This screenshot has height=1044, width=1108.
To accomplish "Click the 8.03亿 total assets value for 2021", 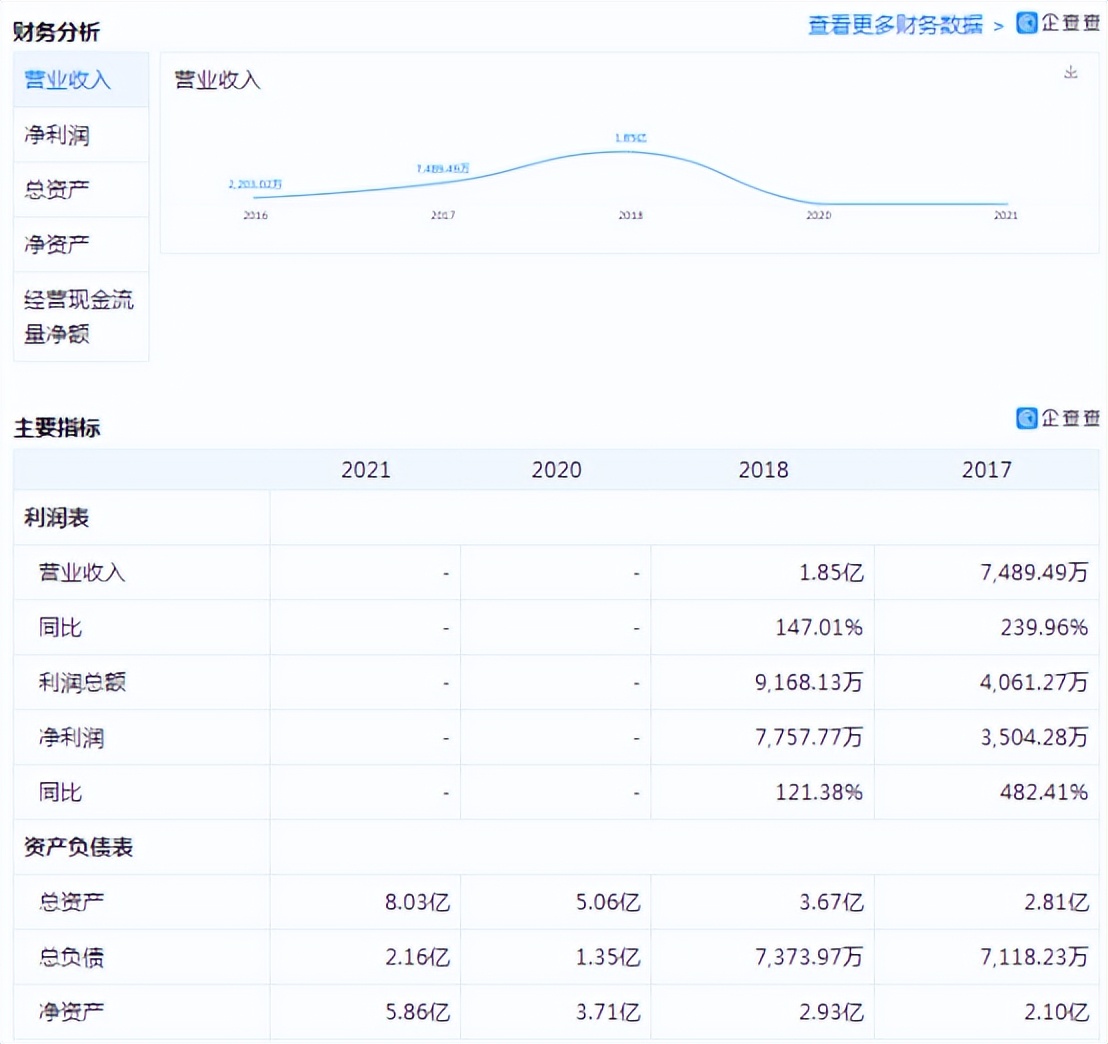I will [x=418, y=903].
